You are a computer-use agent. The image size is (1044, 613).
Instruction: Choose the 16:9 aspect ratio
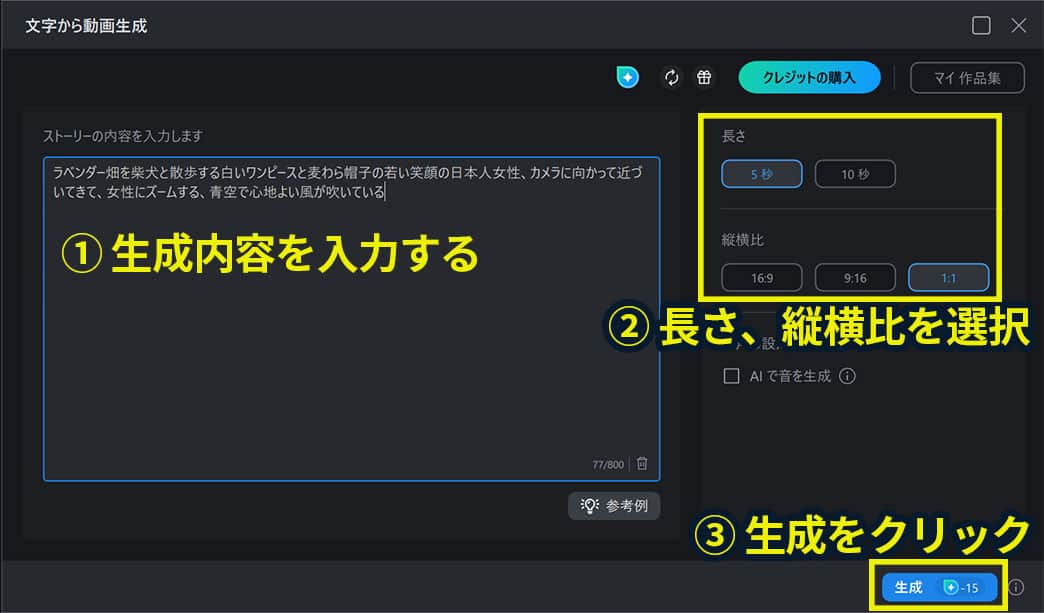[761, 277]
